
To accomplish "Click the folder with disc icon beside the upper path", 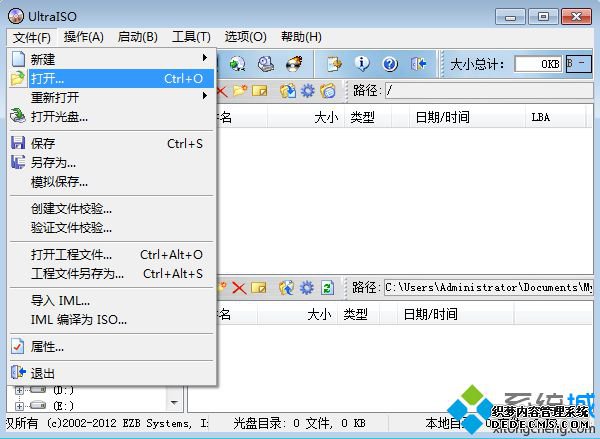I will (328, 91).
